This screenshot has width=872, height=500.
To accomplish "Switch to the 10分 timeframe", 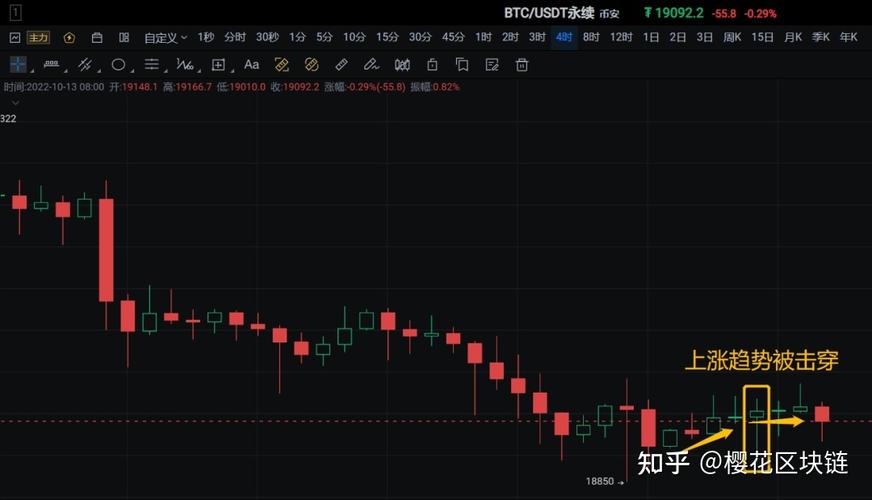I will click(x=354, y=37).
